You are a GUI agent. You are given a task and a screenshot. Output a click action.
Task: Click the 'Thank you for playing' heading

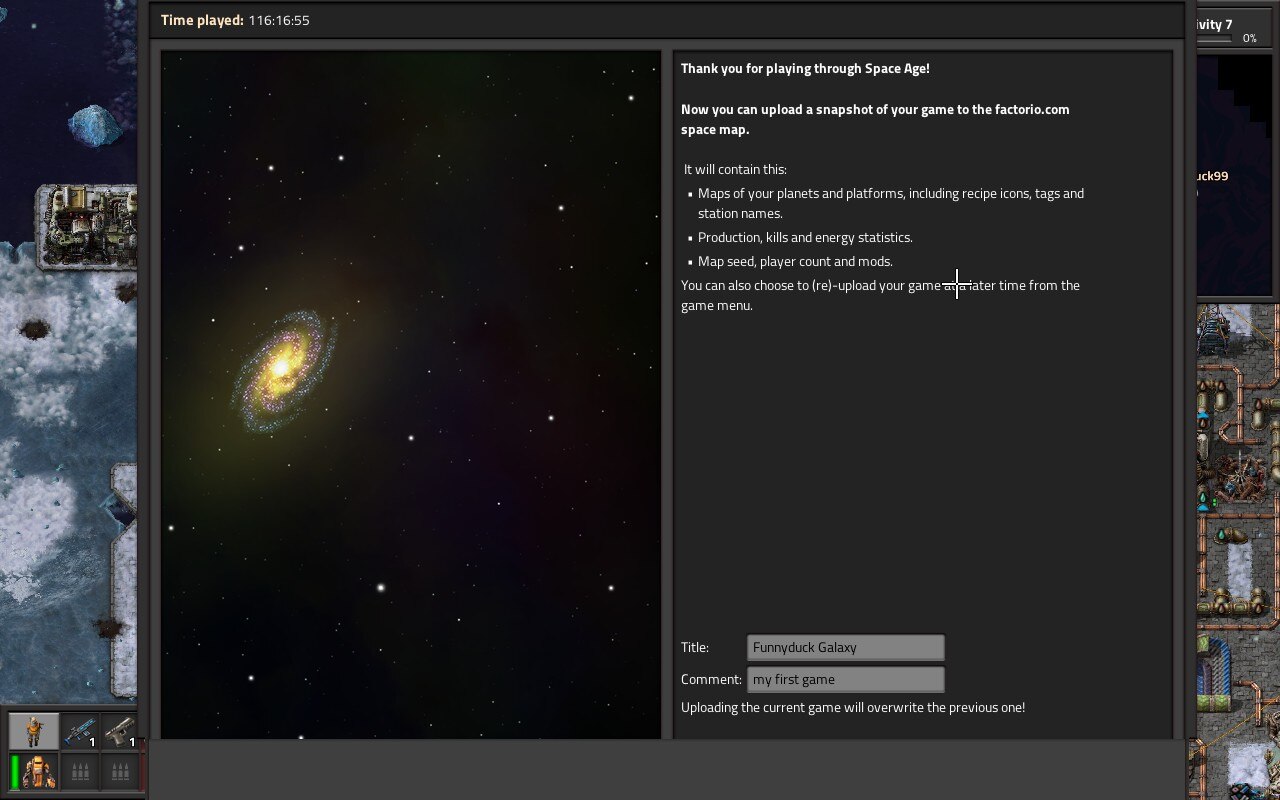[x=805, y=69]
